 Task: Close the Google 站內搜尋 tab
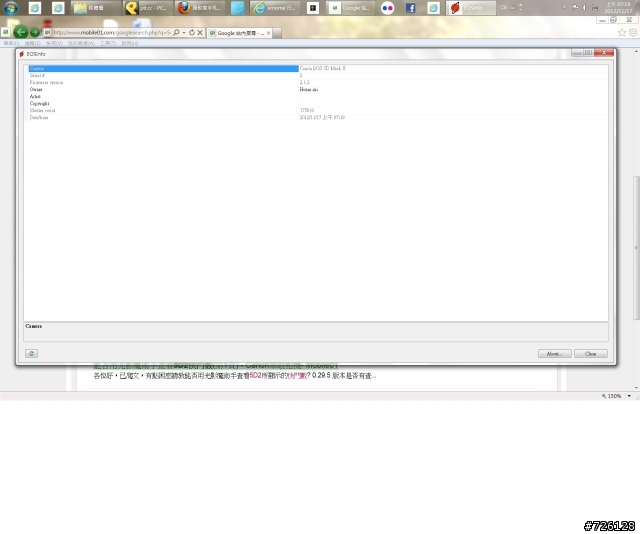pyautogui.click(x=269, y=33)
